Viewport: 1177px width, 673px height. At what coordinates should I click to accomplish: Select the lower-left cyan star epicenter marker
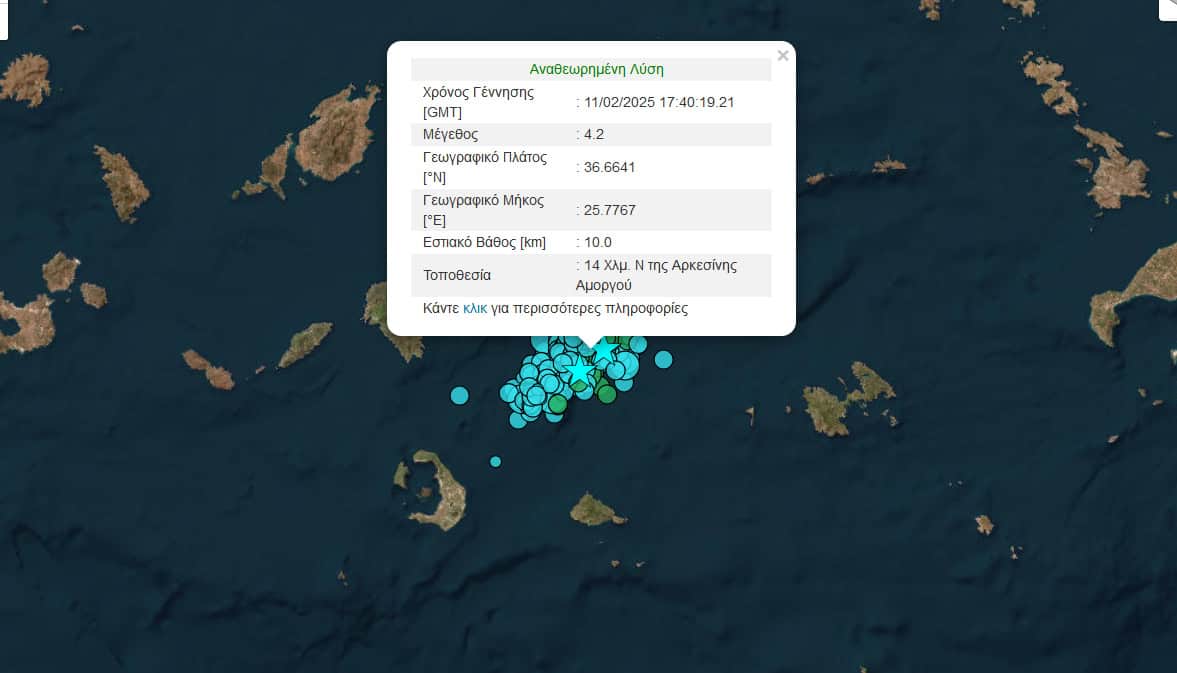pos(580,372)
